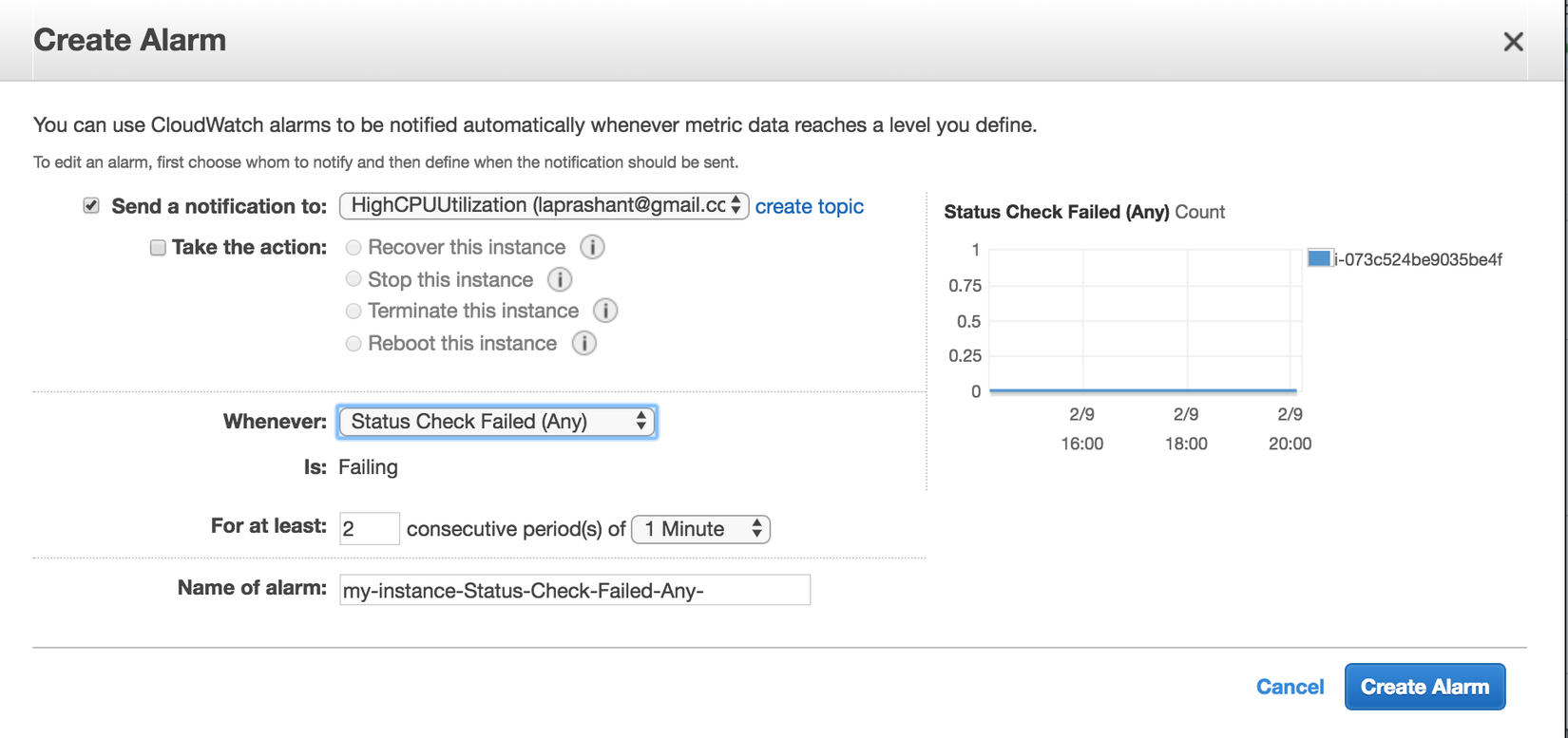
Task: Open HighCPUUtilization notification topic dropdown
Action: [x=544, y=206]
